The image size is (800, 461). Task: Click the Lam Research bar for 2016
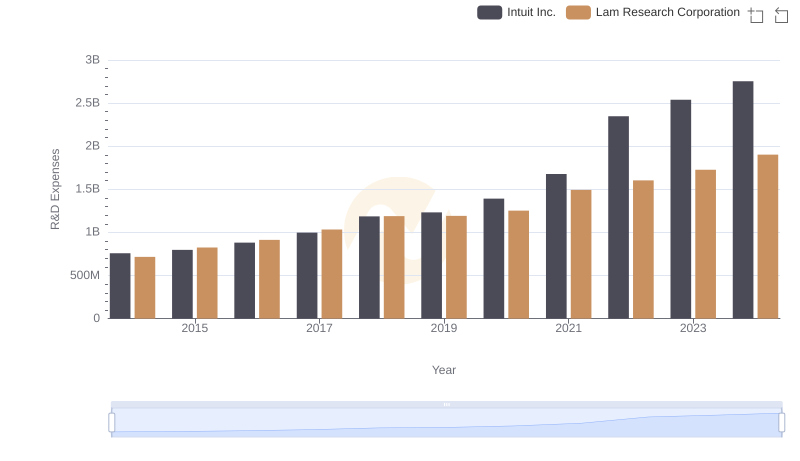pyautogui.click(x=269, y=279)
